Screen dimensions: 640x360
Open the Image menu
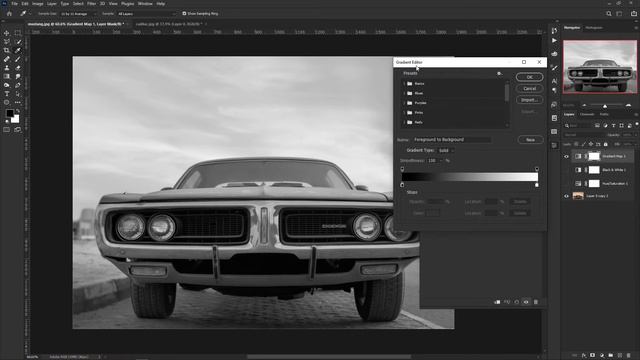click(38, 4)
